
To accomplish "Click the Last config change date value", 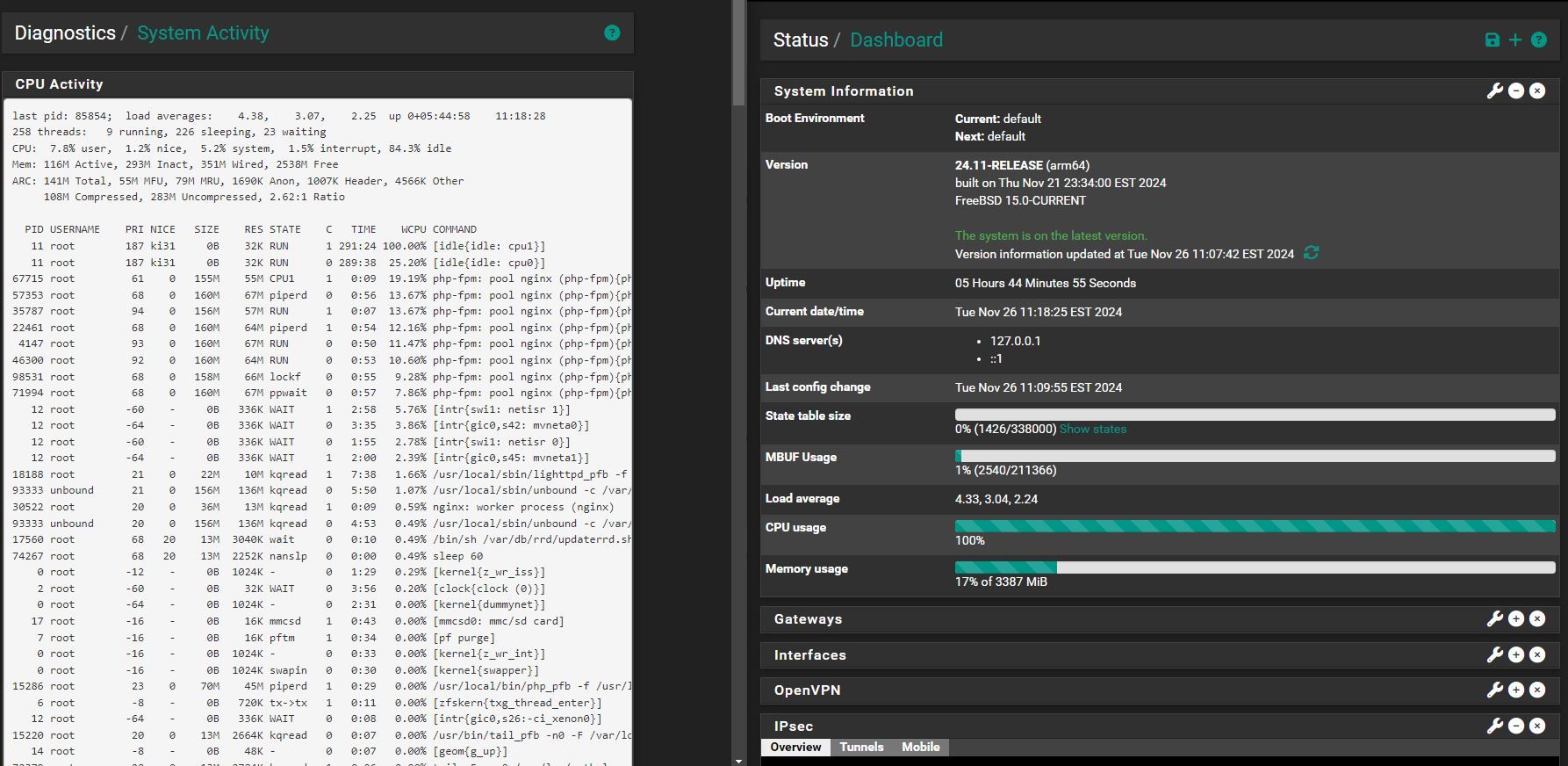I will 1039,387.
